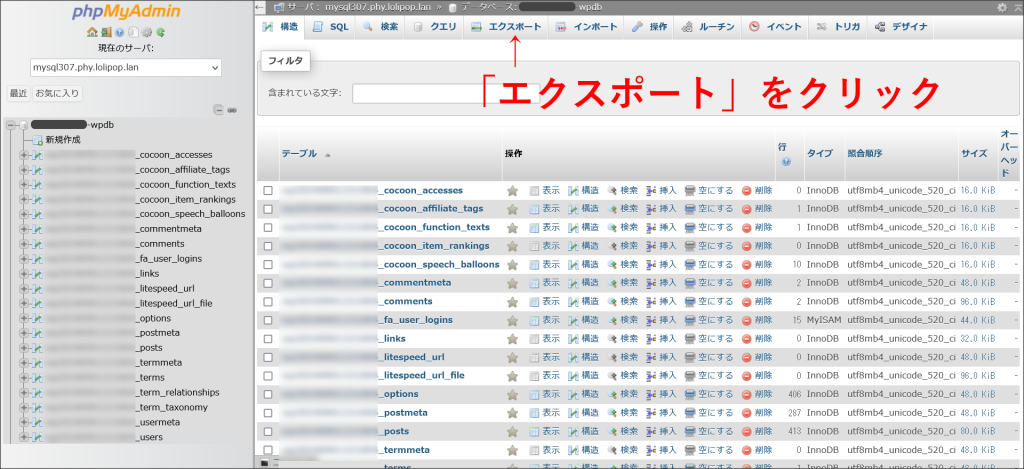Open the エクスポート (Export) tab
Image resolution: width=1024 pixels, height=469 pixels.
(506, 27)
